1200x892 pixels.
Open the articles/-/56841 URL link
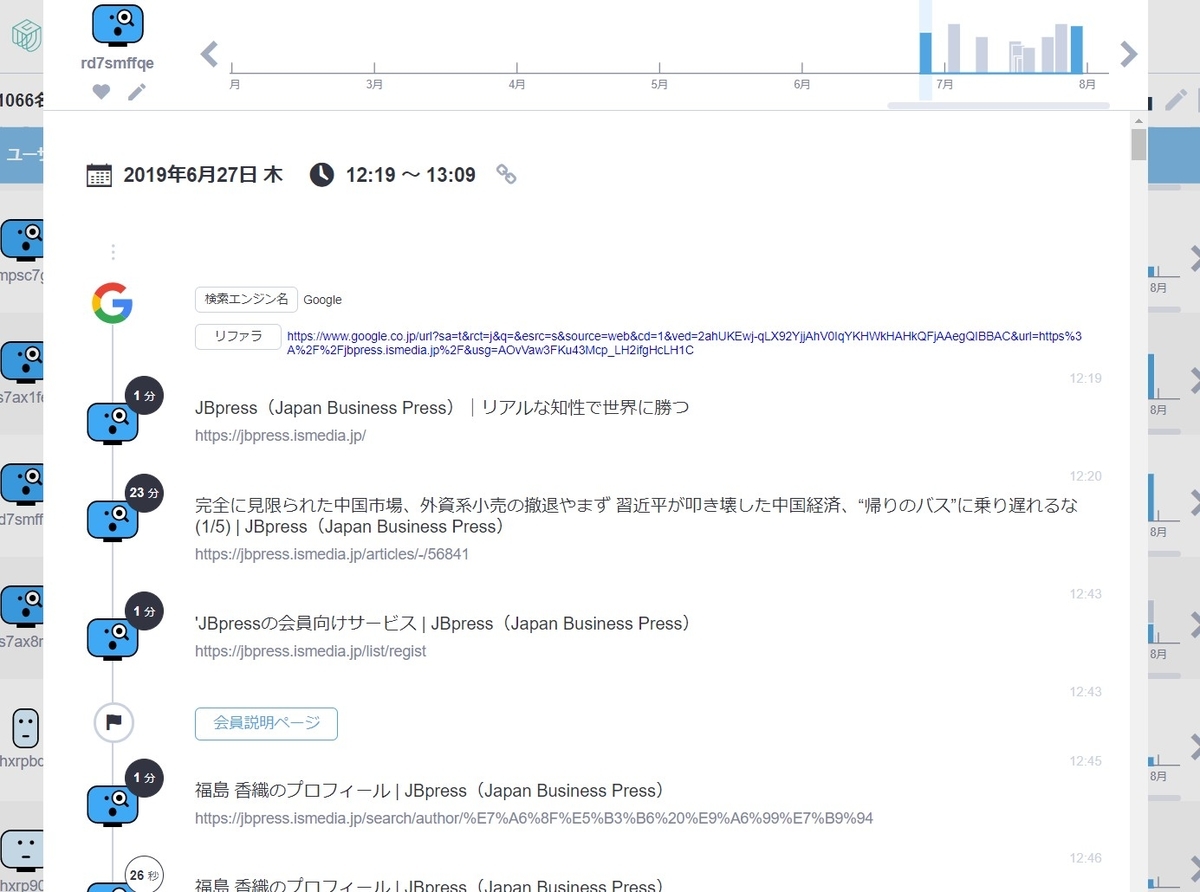coord(332,553)
